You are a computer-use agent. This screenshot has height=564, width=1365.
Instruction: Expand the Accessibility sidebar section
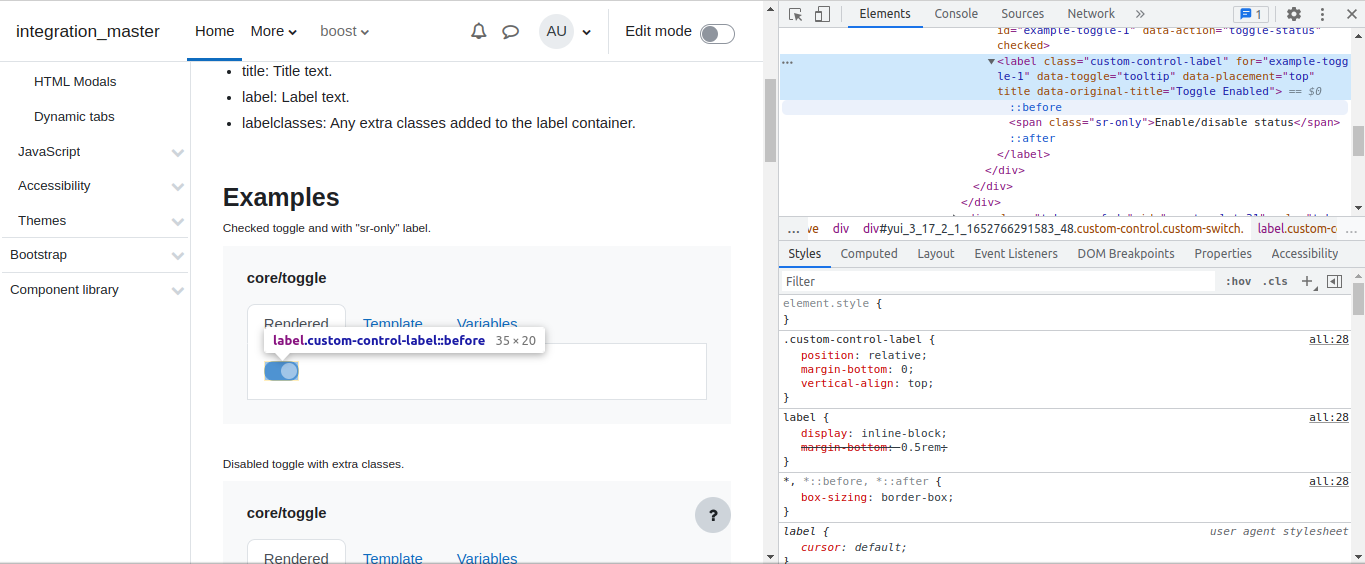178,187
